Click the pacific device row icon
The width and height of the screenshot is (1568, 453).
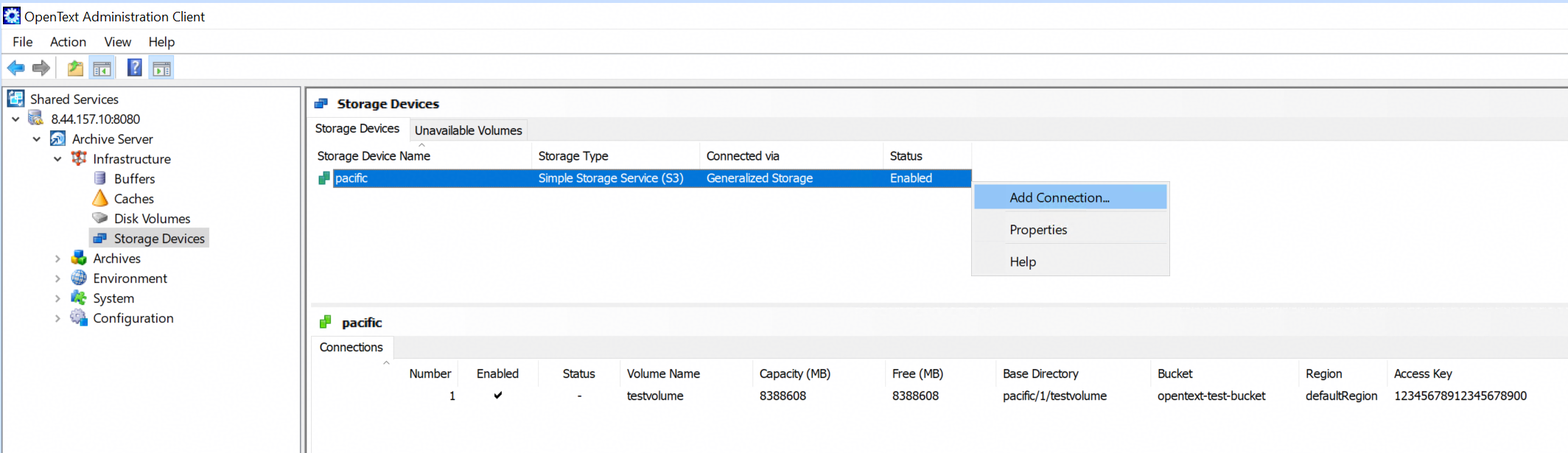(x=323, y=178)
